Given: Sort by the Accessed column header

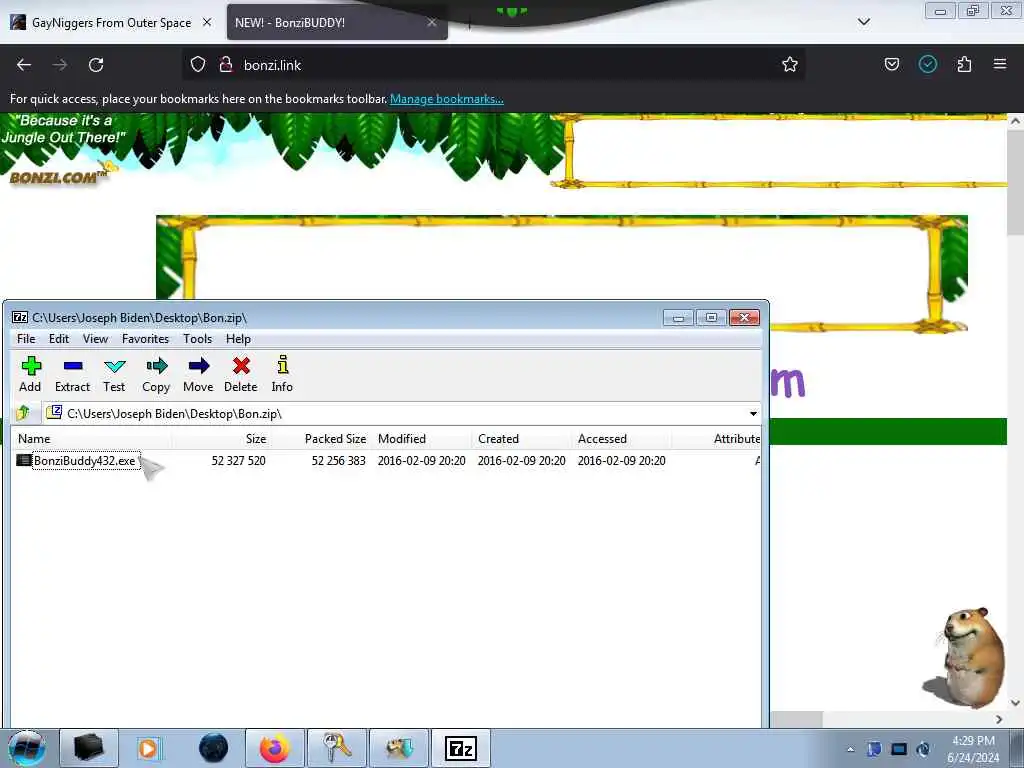Looking at the screenshot, I should coord(622,439).
